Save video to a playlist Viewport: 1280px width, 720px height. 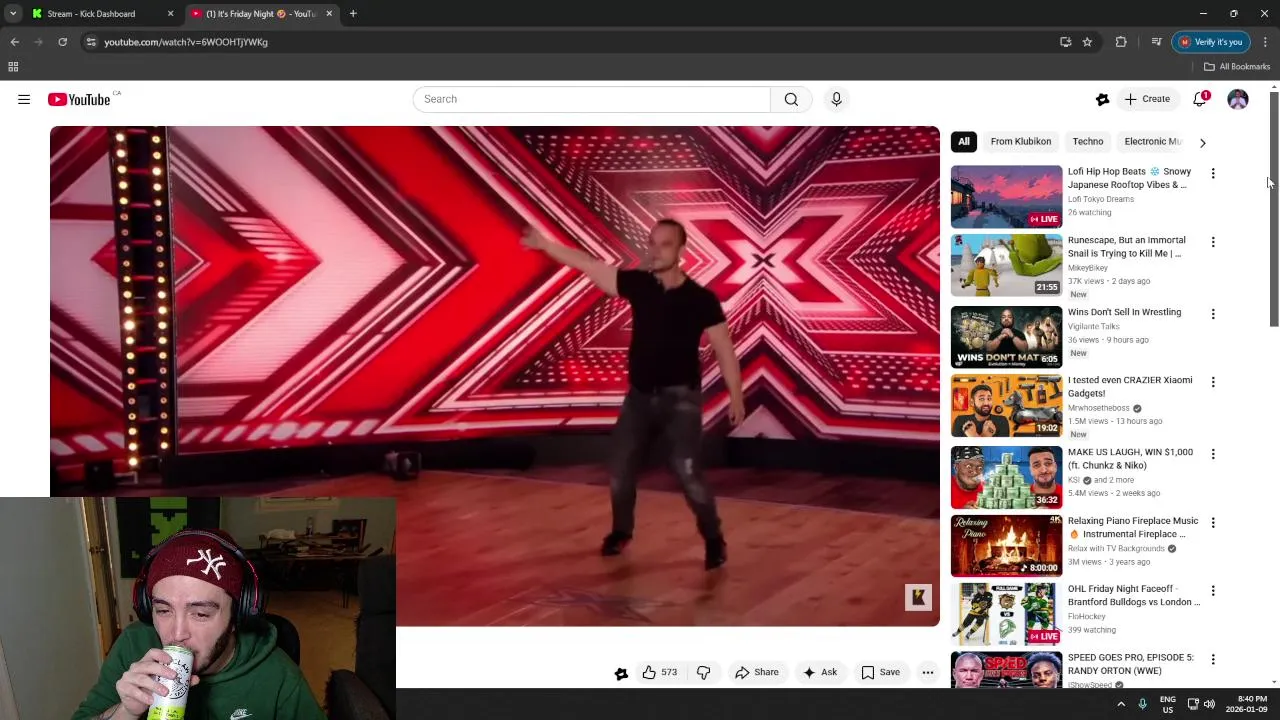pyautogui.click(x=881, y=672)
